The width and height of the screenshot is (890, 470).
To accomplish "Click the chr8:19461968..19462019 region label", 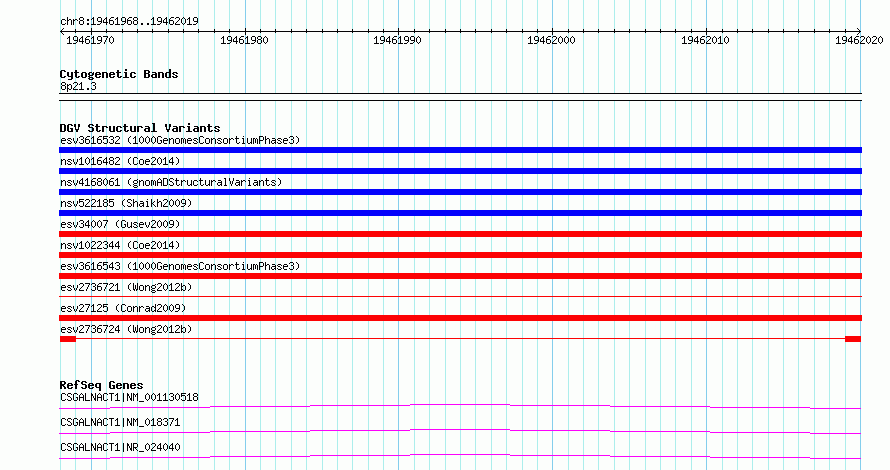I will coord(129,21).
